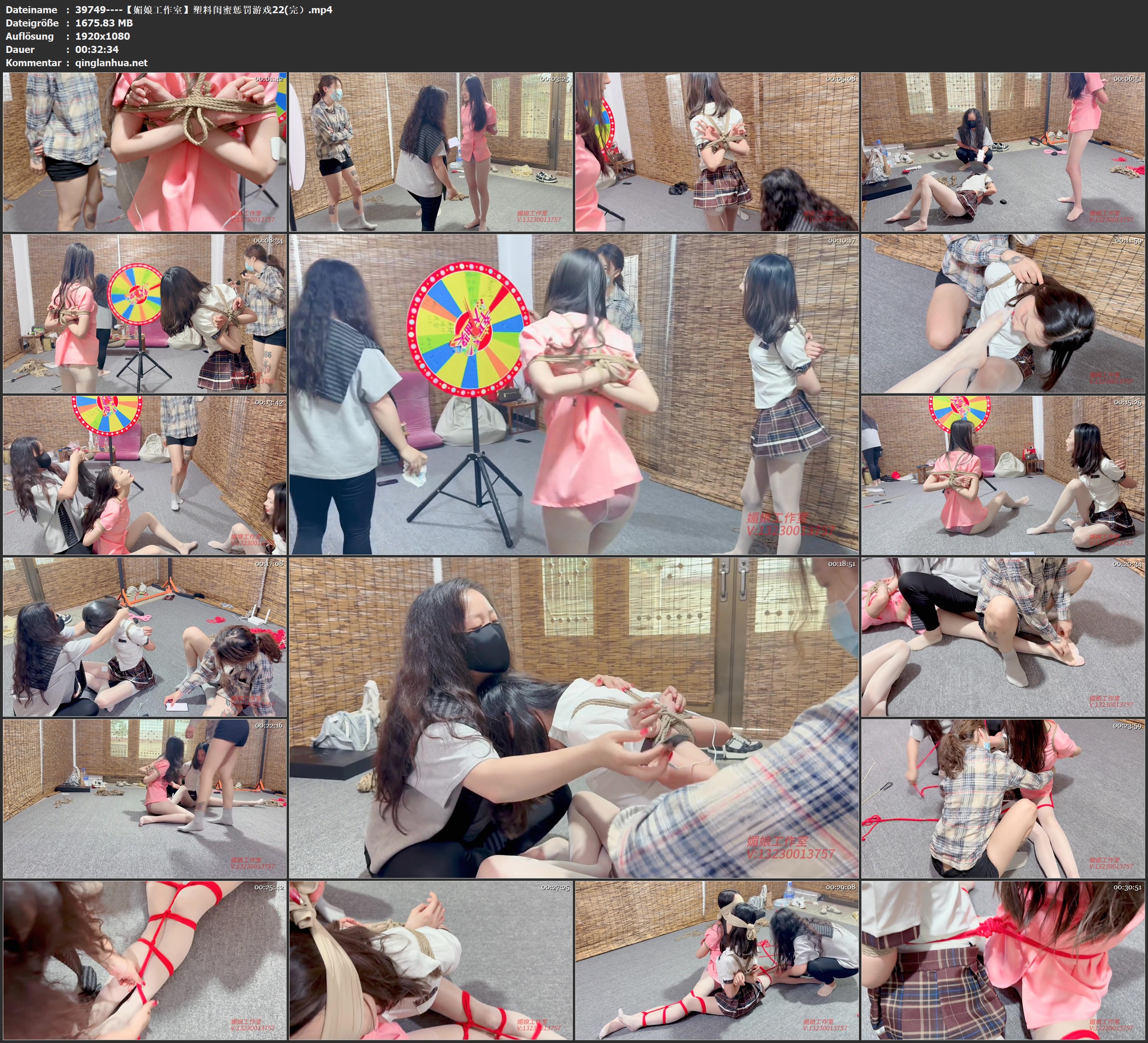The image size is (1148, 1043).
Task: Click the Dateiname .mp4 file name text
Action: click(x=204, y=9)
